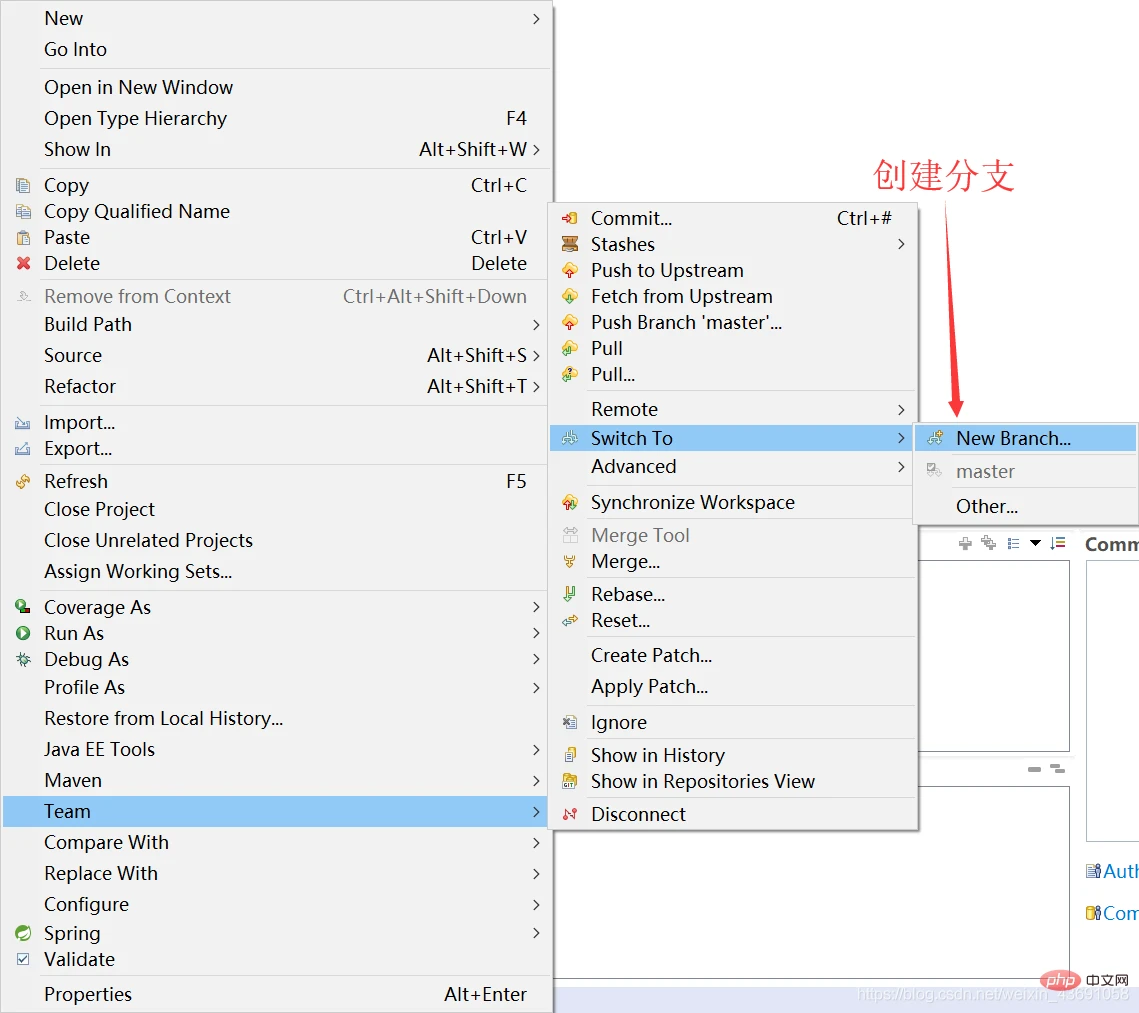Image resolution: width=1139 pixels, height=1013 pixels.
Task: Click the Stashes chest icon
Action: tap(570, 244)
